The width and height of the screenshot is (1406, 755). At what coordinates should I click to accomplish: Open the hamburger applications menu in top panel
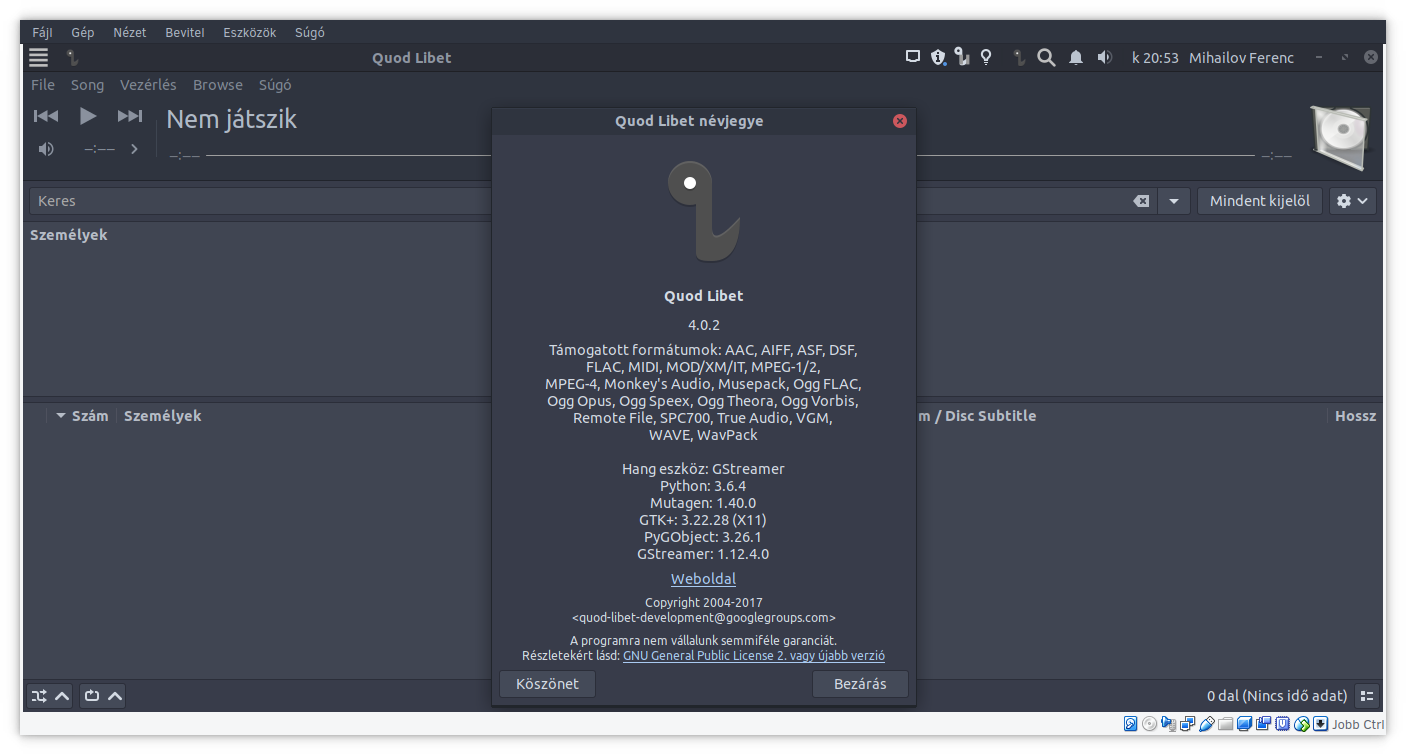point(38,58)
